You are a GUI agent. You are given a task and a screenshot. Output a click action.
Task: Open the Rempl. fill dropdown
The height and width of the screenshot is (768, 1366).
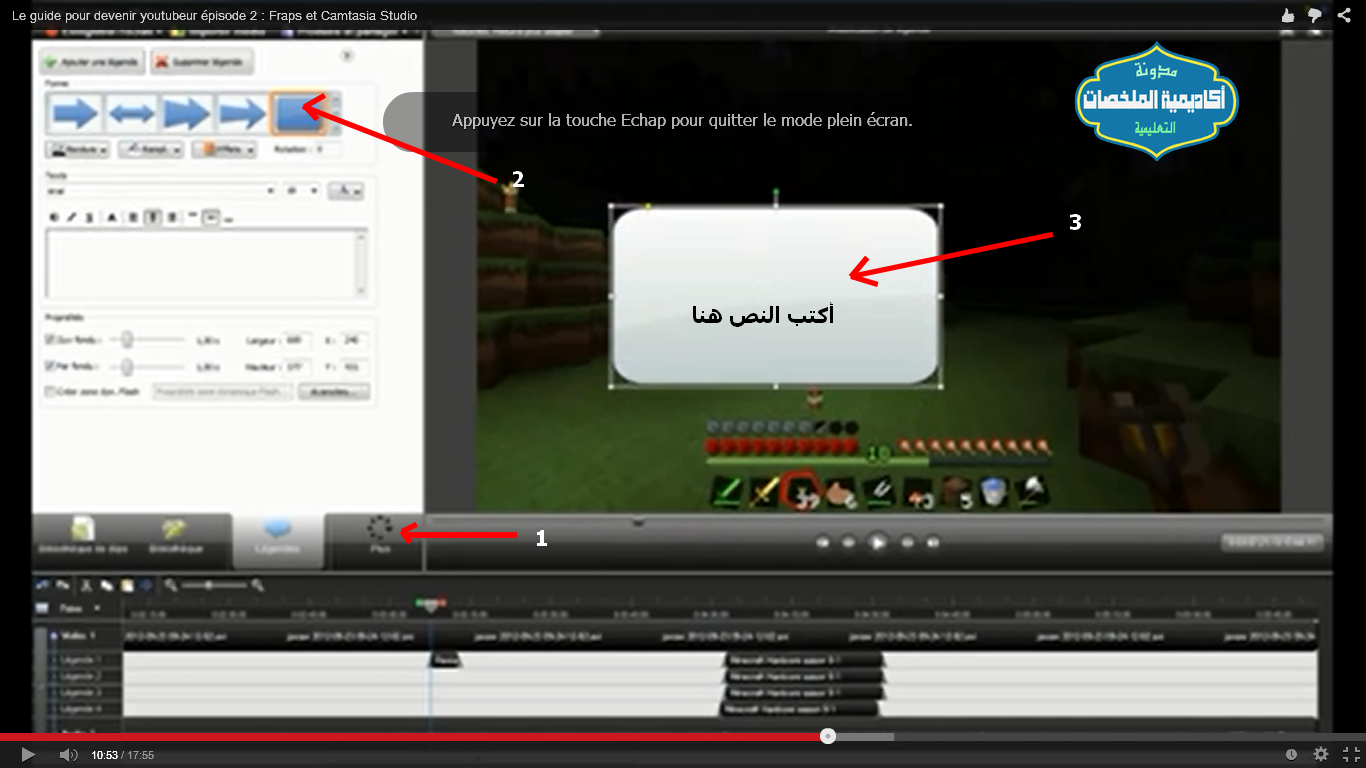point(150,149)
